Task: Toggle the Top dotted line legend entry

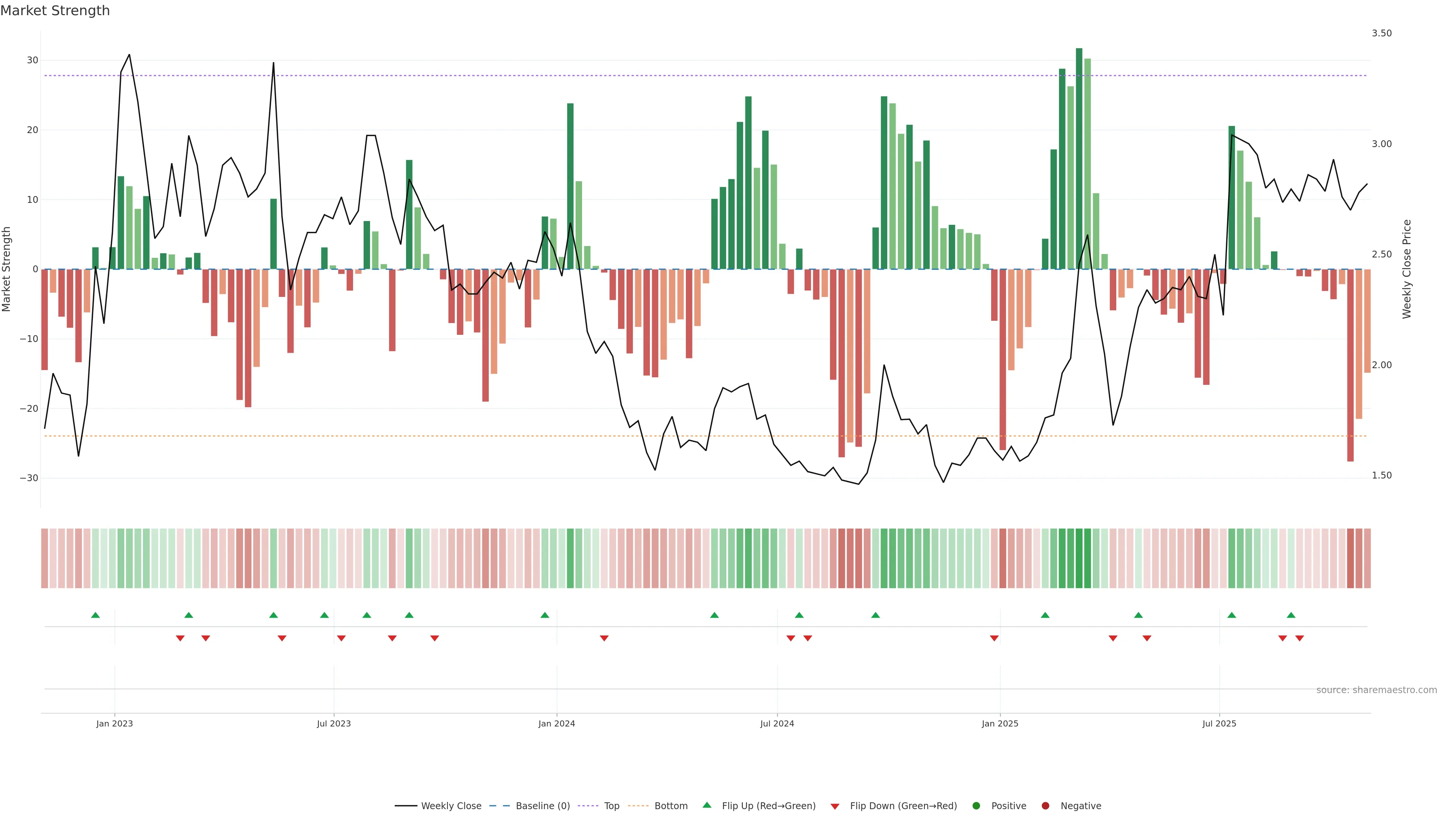Action: 611,806
